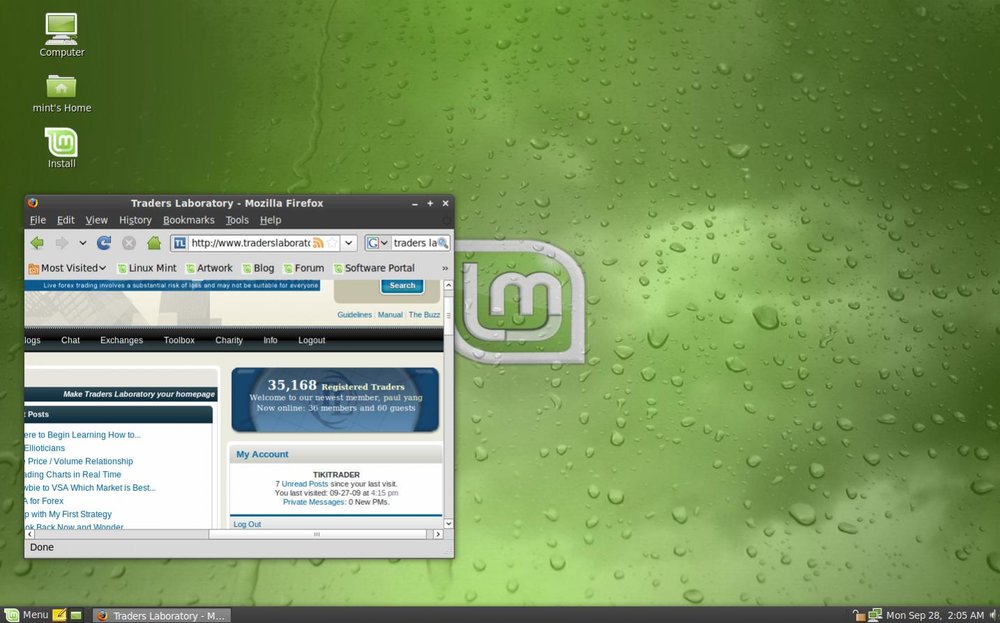The height and width of the screenshot is (623, 1000).
Task: Open the Bookmarks menu
Action: coord(189,220)
